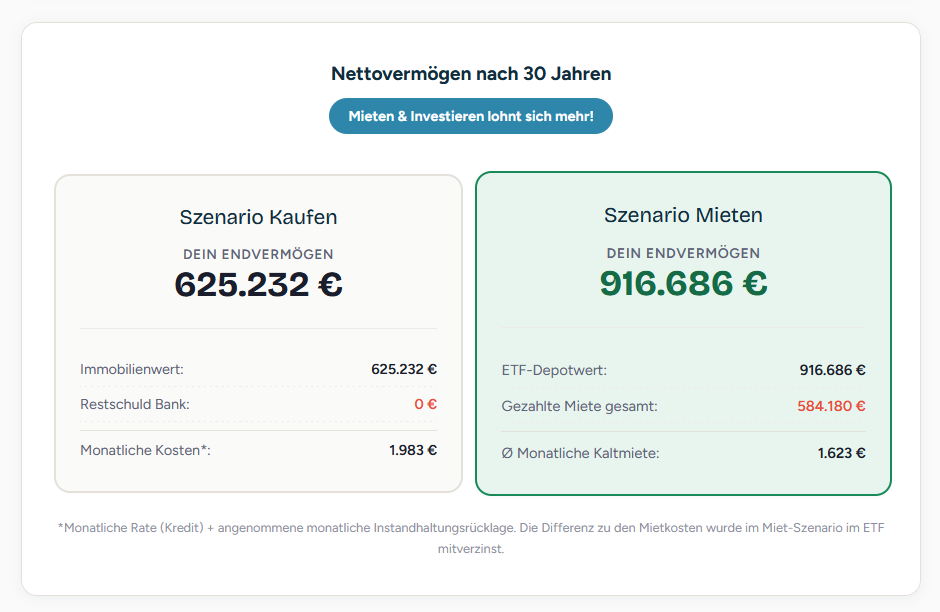Screen dimensions: 940x612
Task: Click the 916.686 € ETF-Depotwert value
Action: coord(834,369)
